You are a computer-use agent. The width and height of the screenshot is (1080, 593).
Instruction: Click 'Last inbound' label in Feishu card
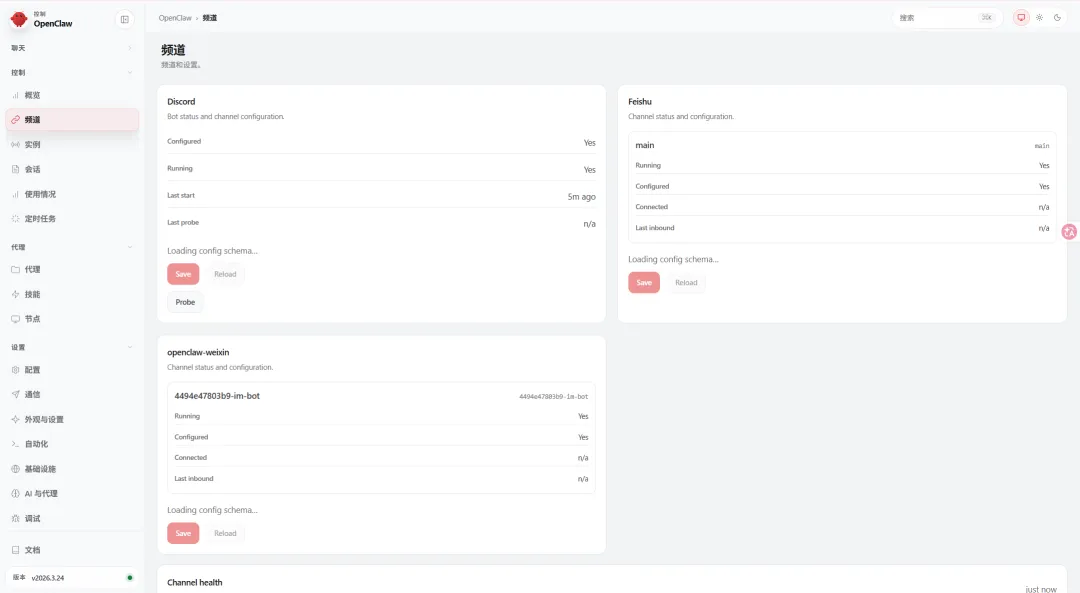(x=655, y=228)
